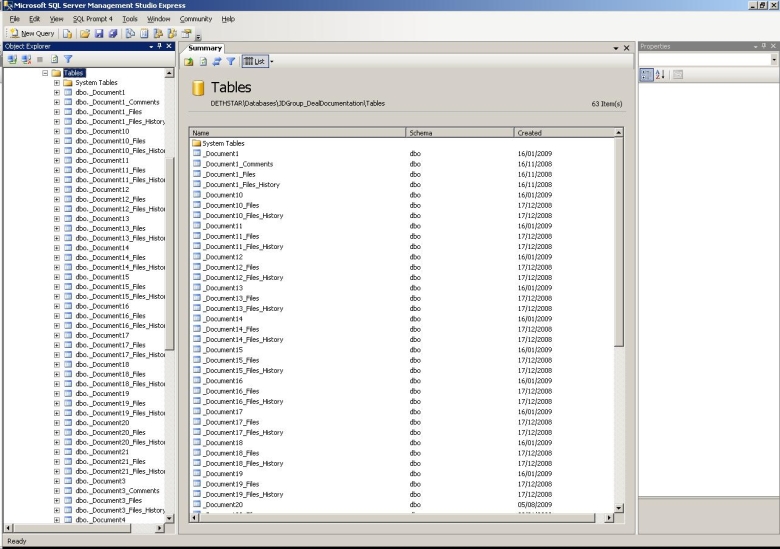Click the Template Explorer toolbar icon
The height and width of the screenshot is (549, 780).
172,33
